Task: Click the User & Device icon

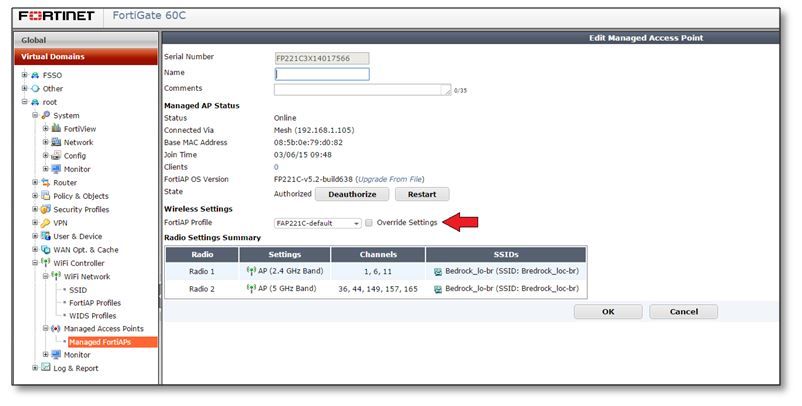Action: pyautogui.click(x=46, y=236)
